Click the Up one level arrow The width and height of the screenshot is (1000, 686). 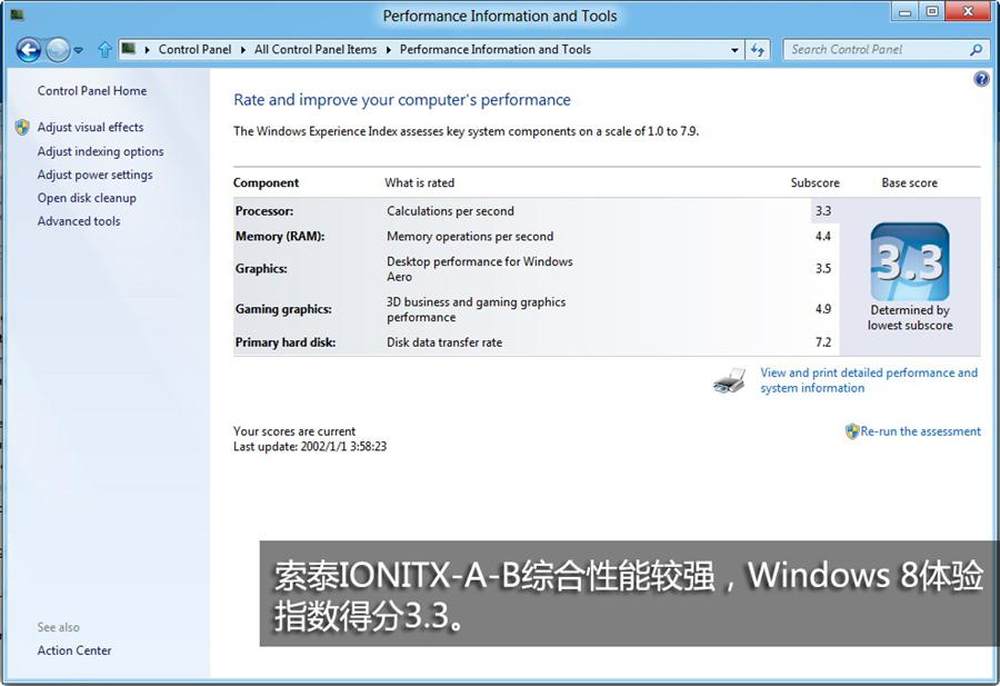(x=105, y=49)
